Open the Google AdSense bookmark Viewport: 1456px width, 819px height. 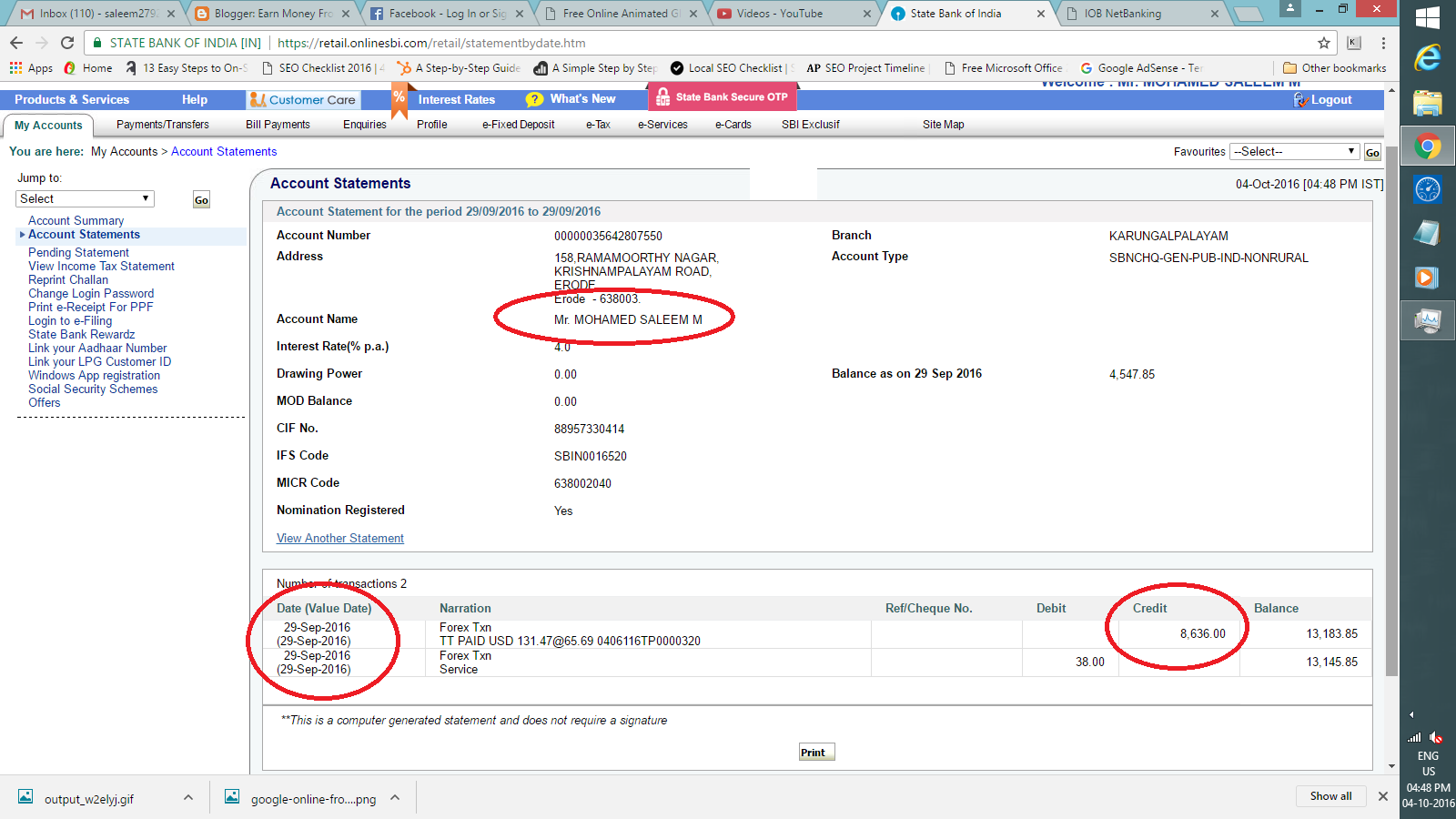[1141, 68]
